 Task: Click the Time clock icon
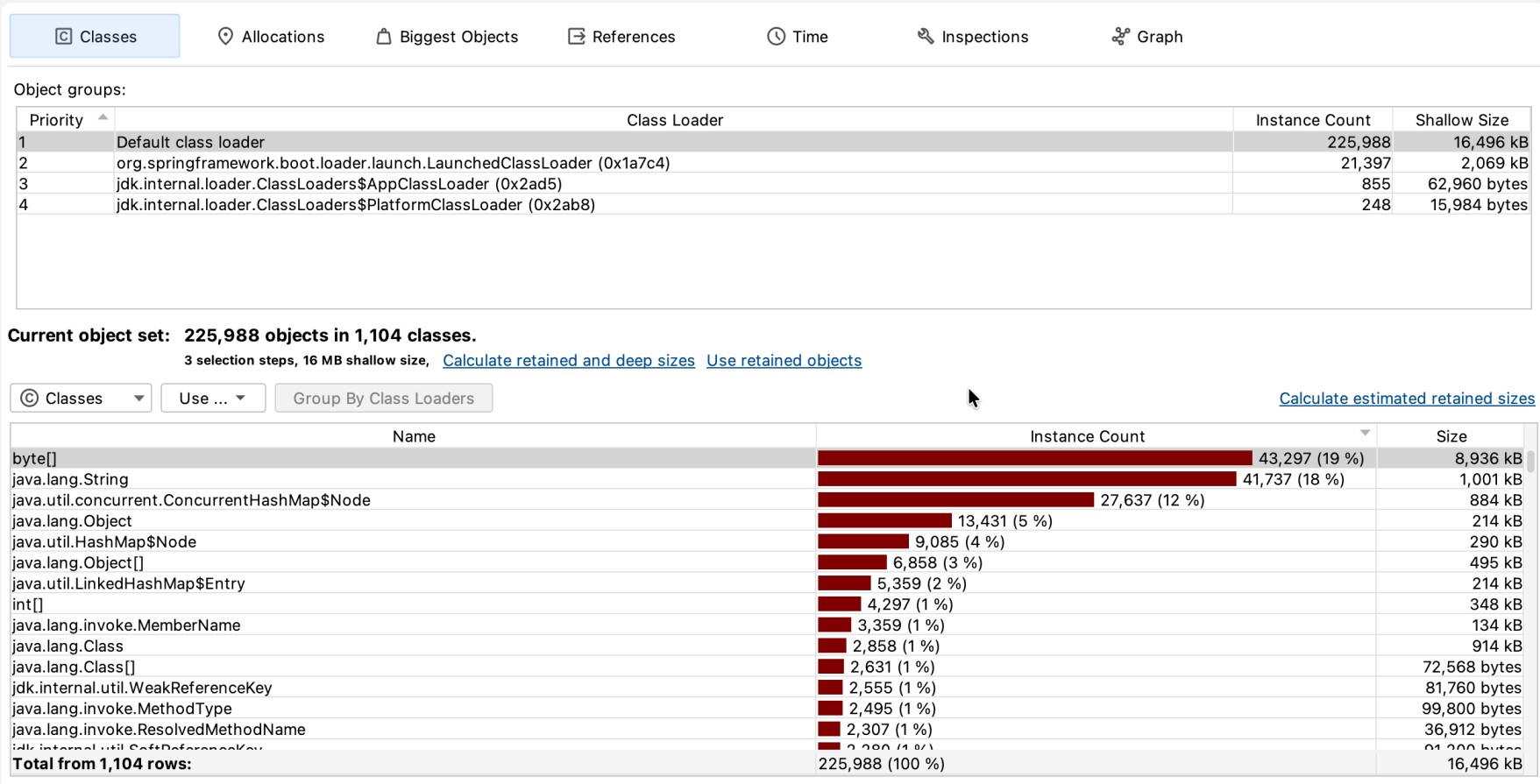(776, 36)
